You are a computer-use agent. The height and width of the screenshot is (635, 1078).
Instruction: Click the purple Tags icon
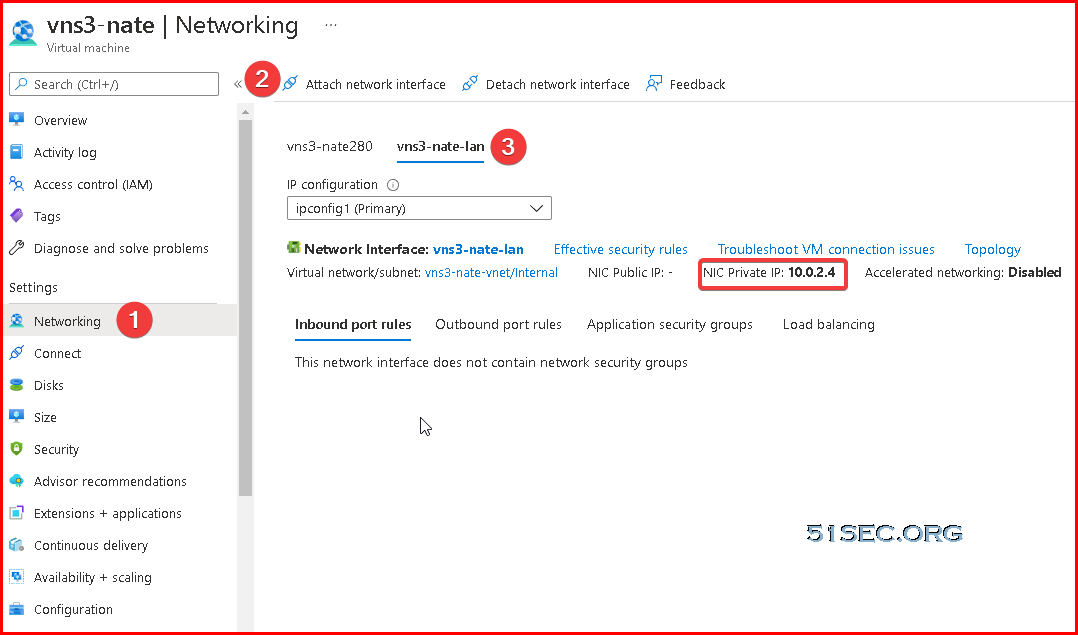point(16,216)
